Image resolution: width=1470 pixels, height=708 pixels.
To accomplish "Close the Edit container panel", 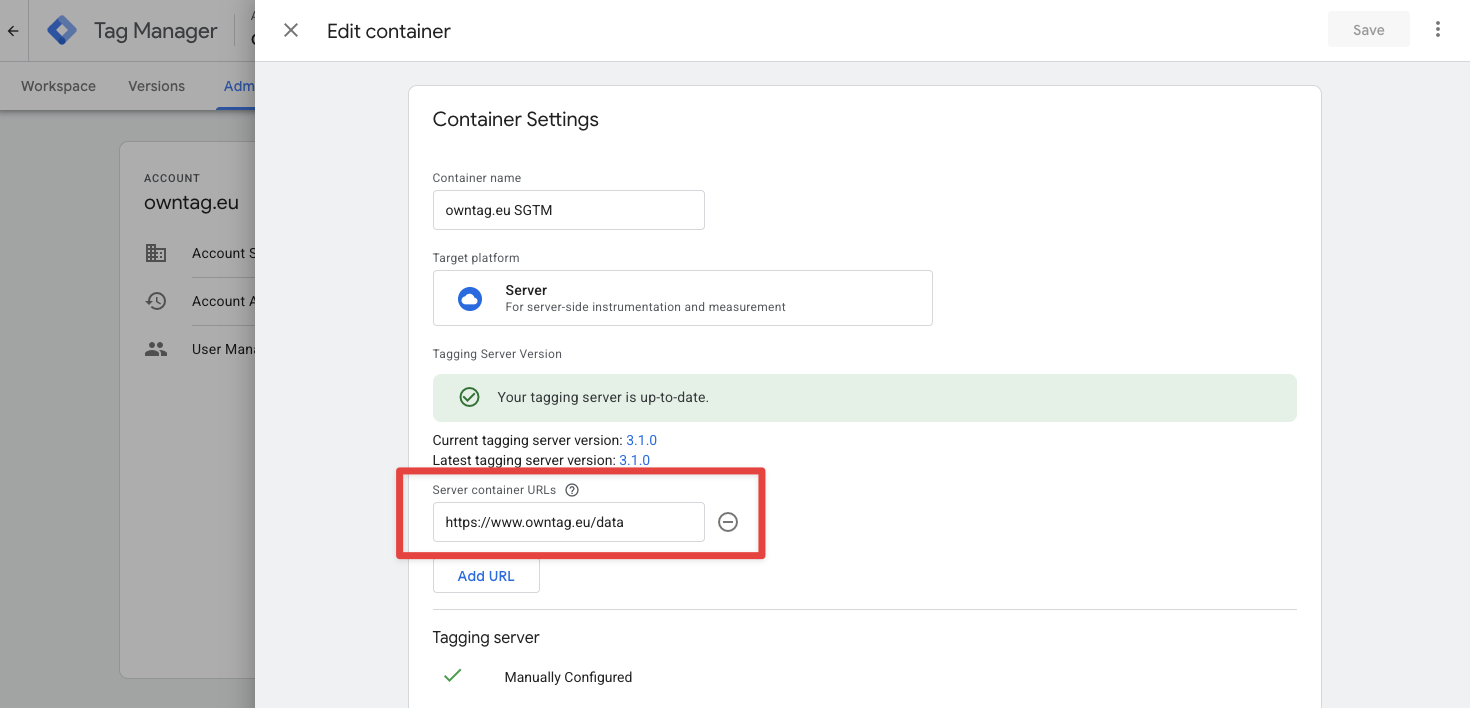I will pyautogui.click(x=291, y=30).
